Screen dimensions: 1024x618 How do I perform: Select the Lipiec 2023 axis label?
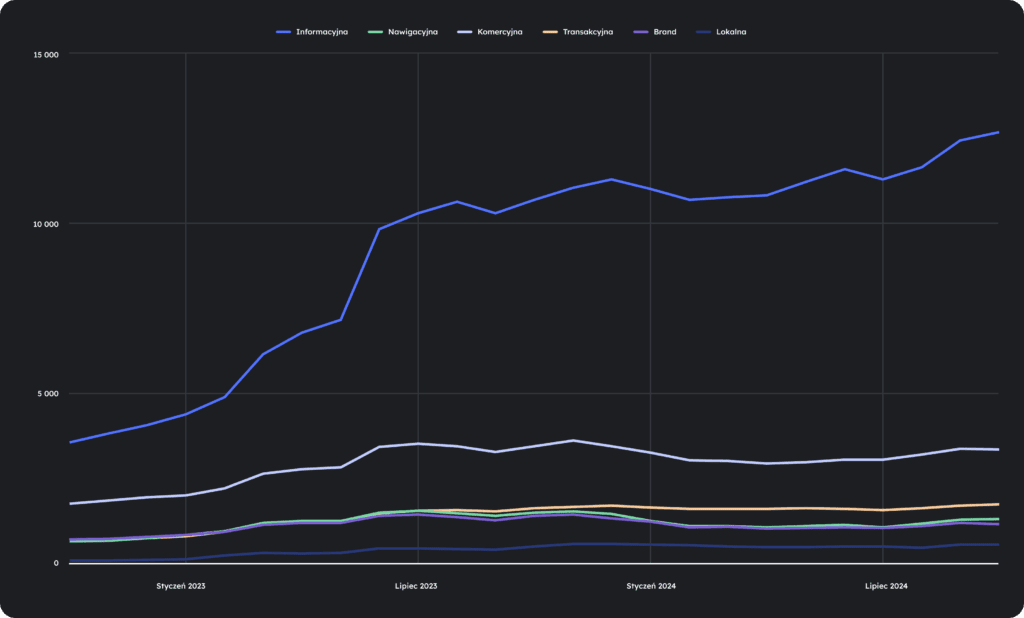[x=416, y=586]
